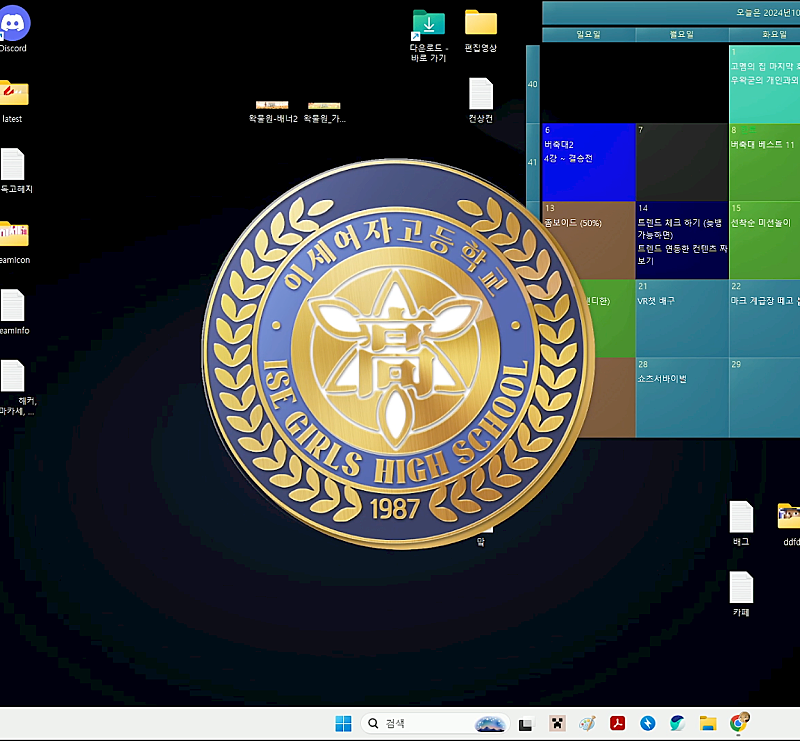Open the Discord desktop shortcut
This screenshot has height=741, width=800.
pyautogui.click(x=14, y=24)
